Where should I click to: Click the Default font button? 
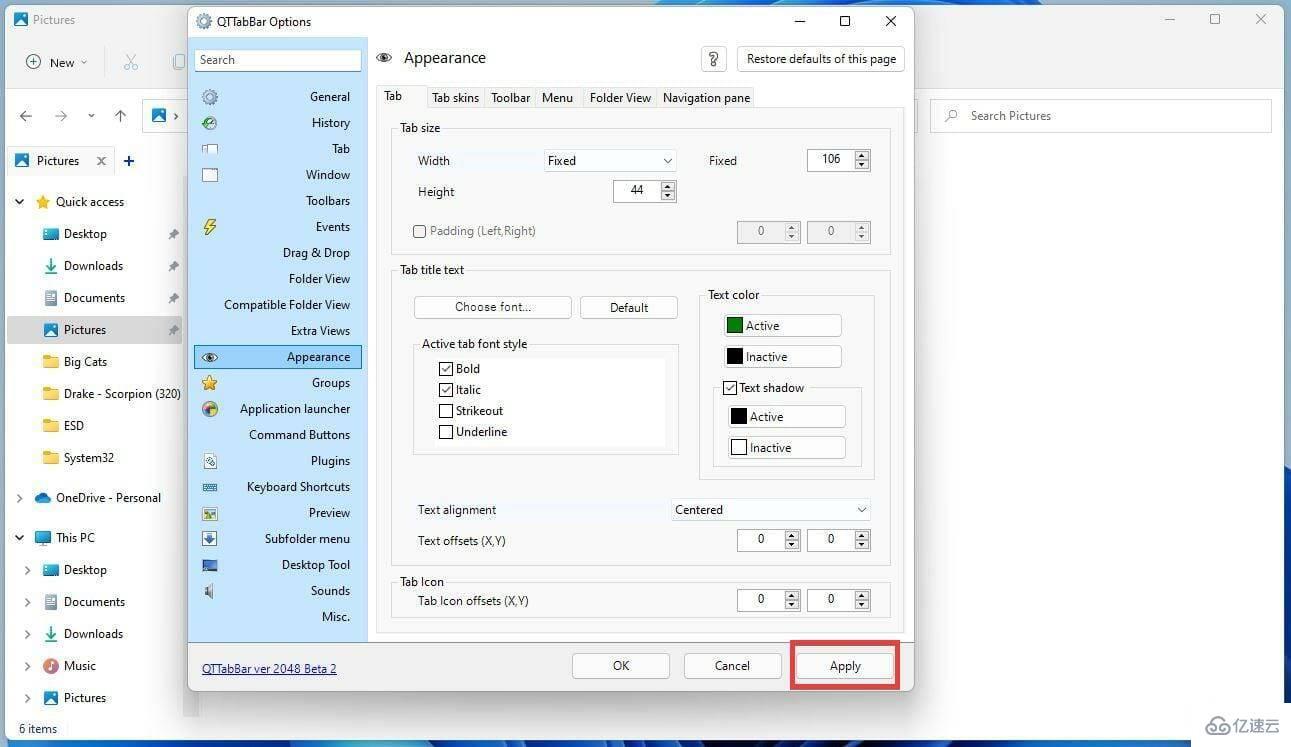(x=629, y=308)
